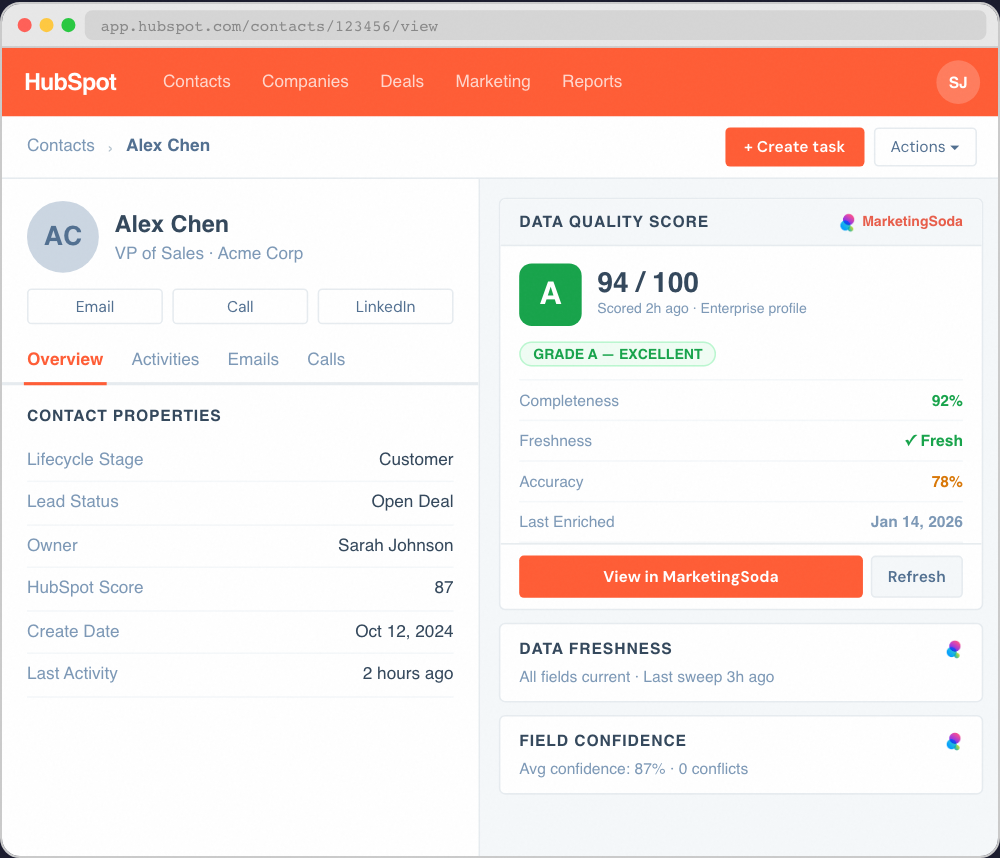
Task: Open the Contacts nav menu
Action: [196, 82]
